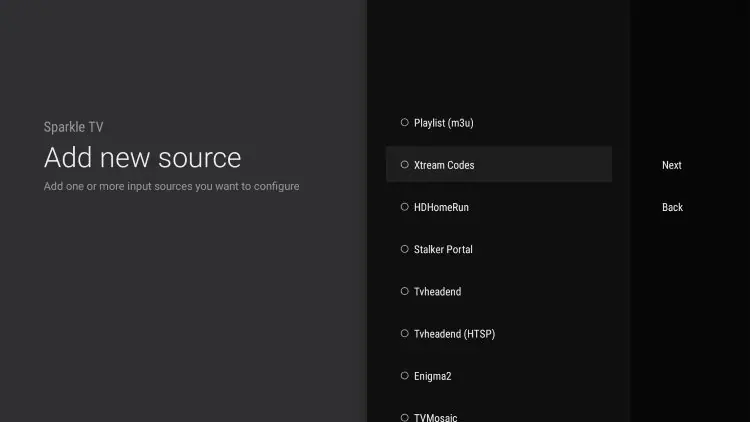Choose HDHomeRun as input source
750x422 pixels.
499,207
